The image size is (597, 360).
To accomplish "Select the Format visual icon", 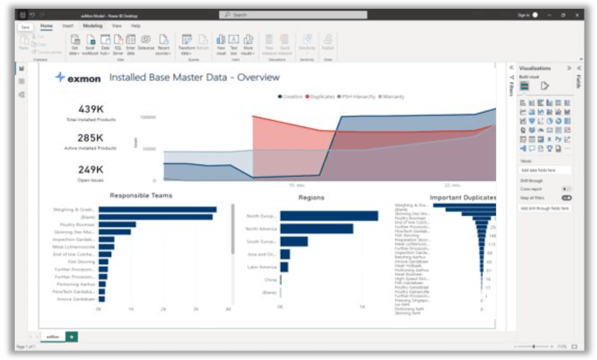I will [x=545, y=86].
